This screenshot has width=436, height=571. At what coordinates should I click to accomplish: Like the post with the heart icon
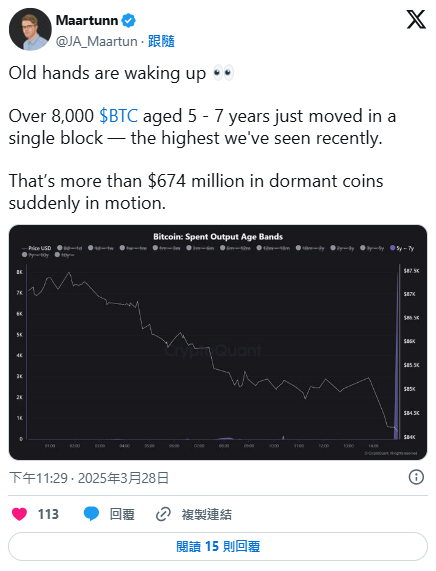(x=19, y=514)
